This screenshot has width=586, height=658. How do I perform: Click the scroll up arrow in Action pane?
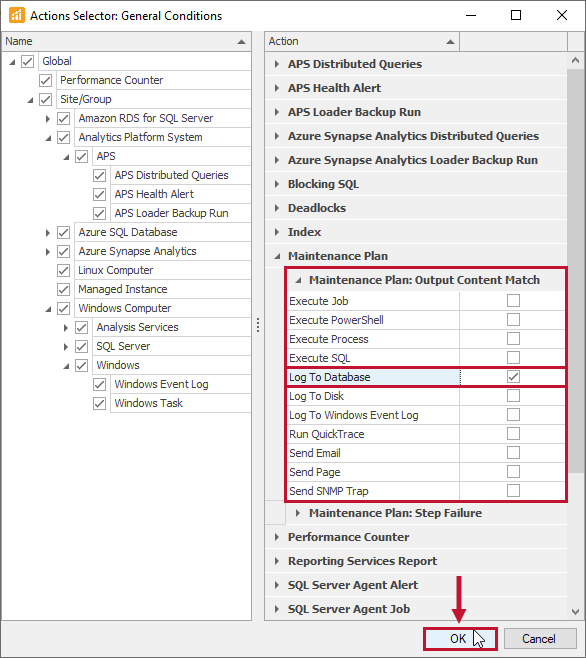click(576, 60)
